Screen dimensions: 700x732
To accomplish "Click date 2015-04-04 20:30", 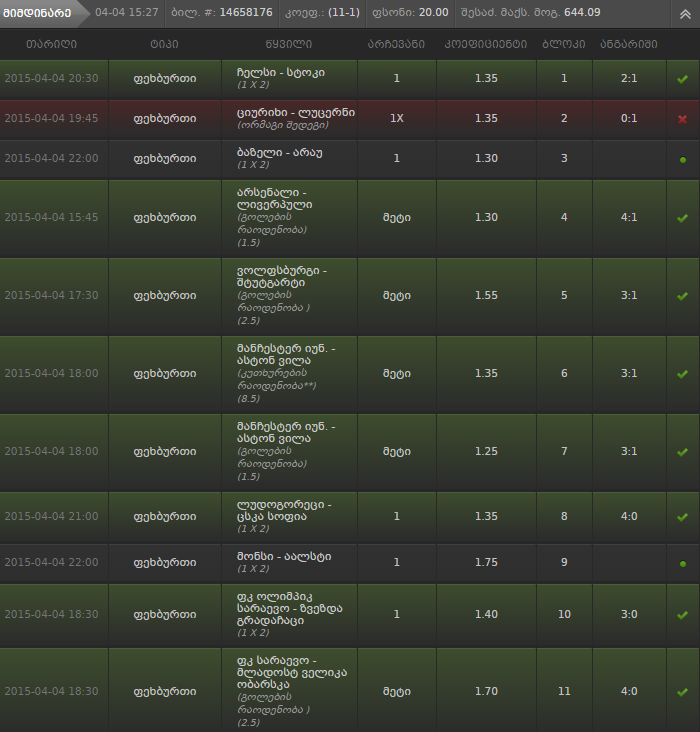I will coord(51,78).
